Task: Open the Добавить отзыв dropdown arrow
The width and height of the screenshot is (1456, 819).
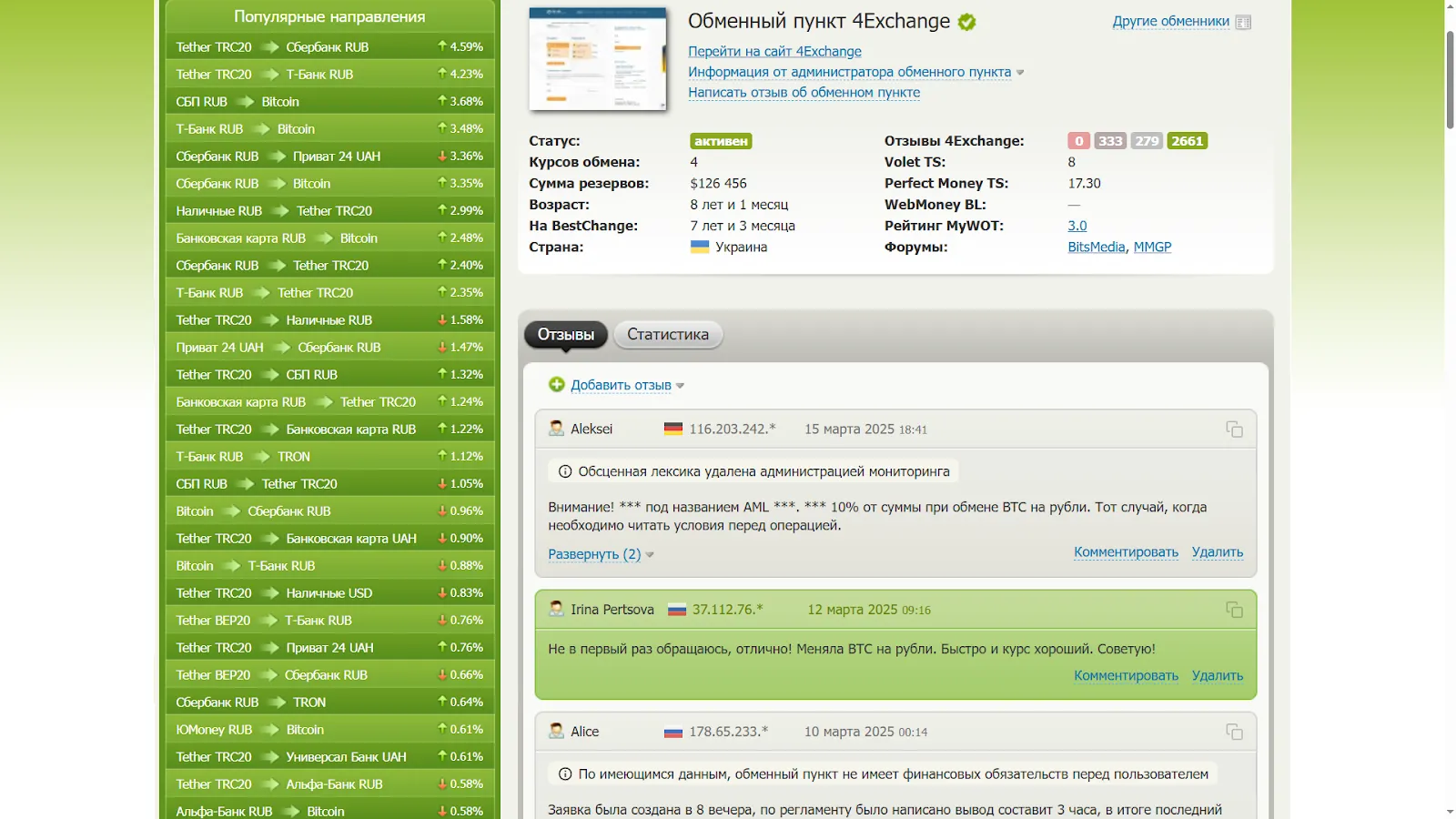Action: 680,386
